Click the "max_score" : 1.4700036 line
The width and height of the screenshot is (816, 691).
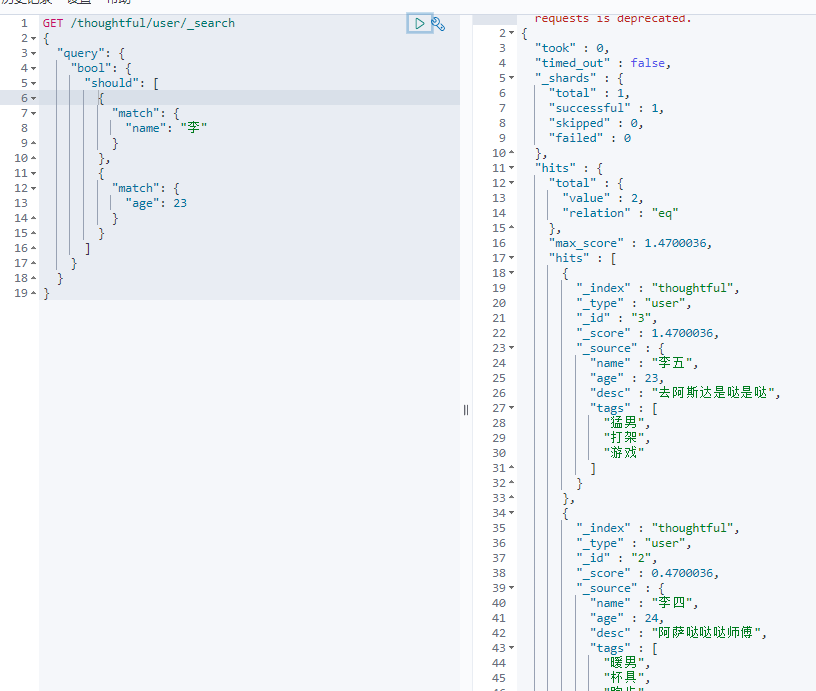pyautogui.click(x=630, y=243)
